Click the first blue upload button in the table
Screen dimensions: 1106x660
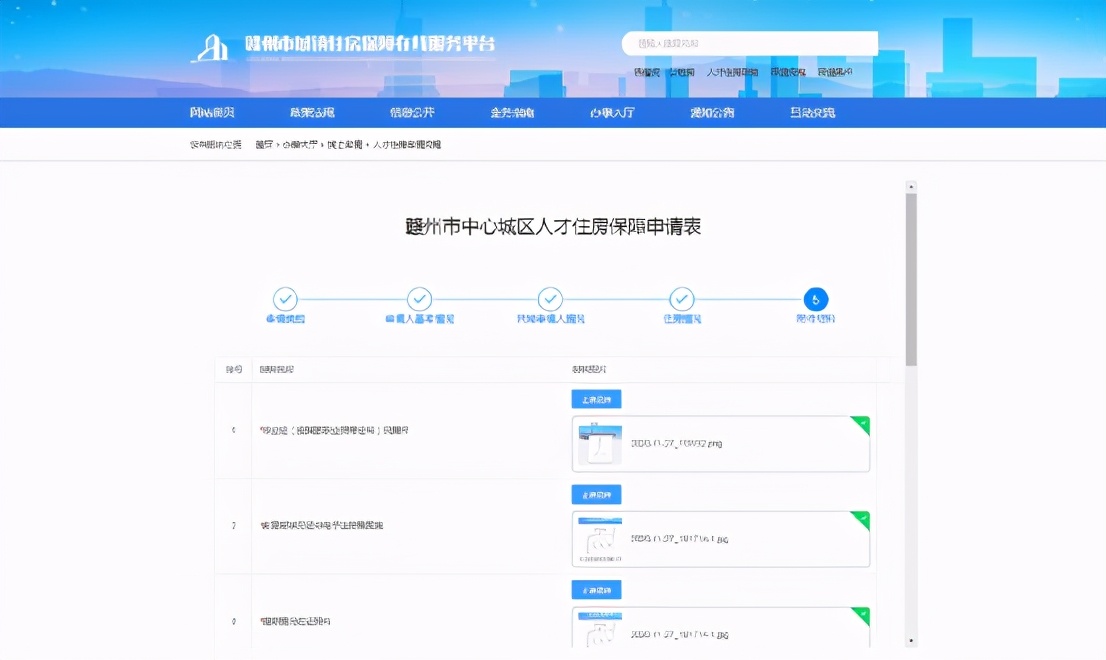[x=598, y=398]
